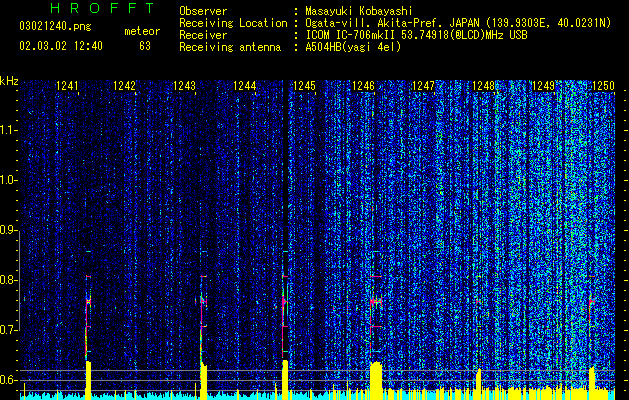This screenshot has height=400, width=629.
Task: Click the magenta echo trace after 1243
Action: click(202, 317)
